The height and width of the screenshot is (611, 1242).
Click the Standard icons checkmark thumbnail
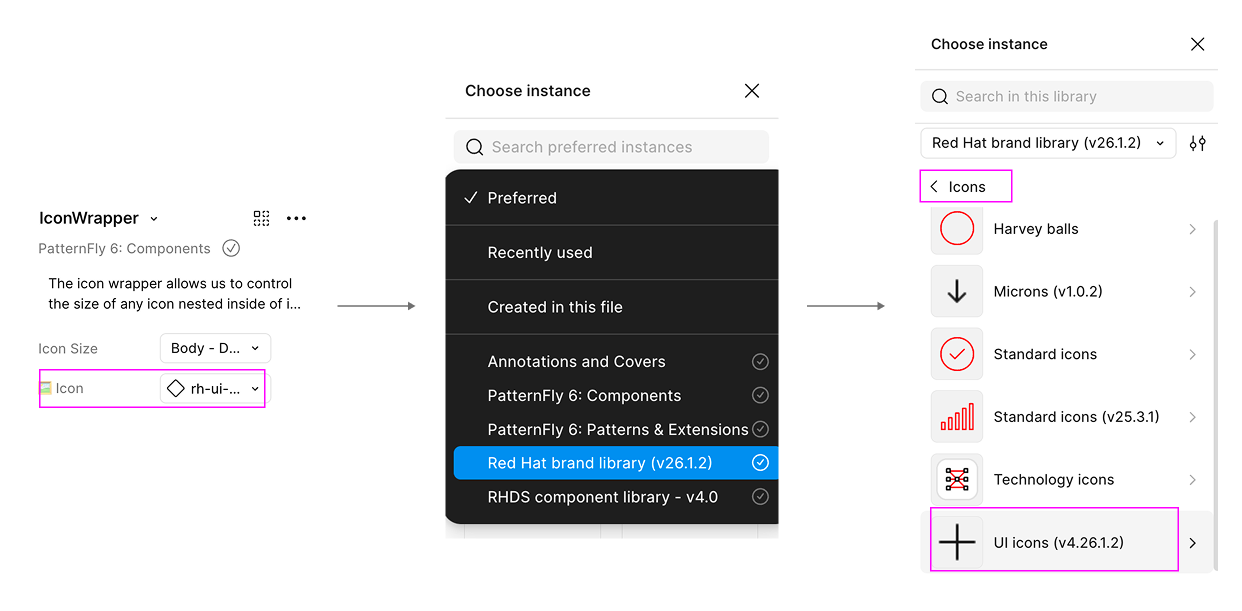tap(957, 354)
